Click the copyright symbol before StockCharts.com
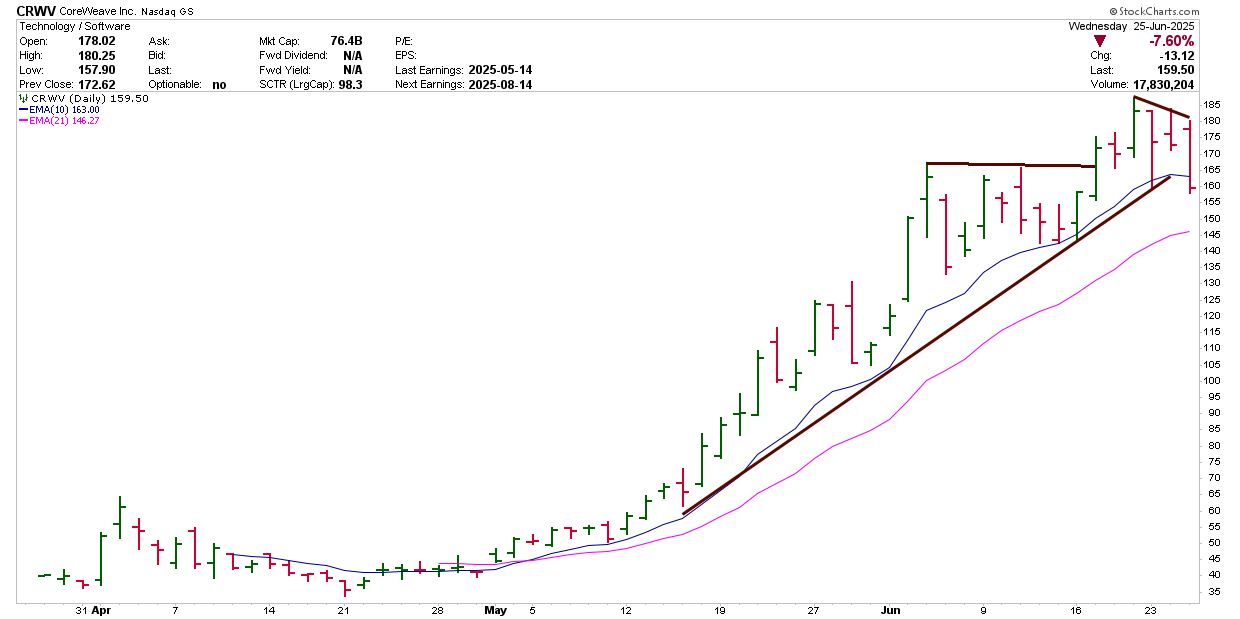The height and width of the screenshot is (619, 1240). click(1115, 11)
